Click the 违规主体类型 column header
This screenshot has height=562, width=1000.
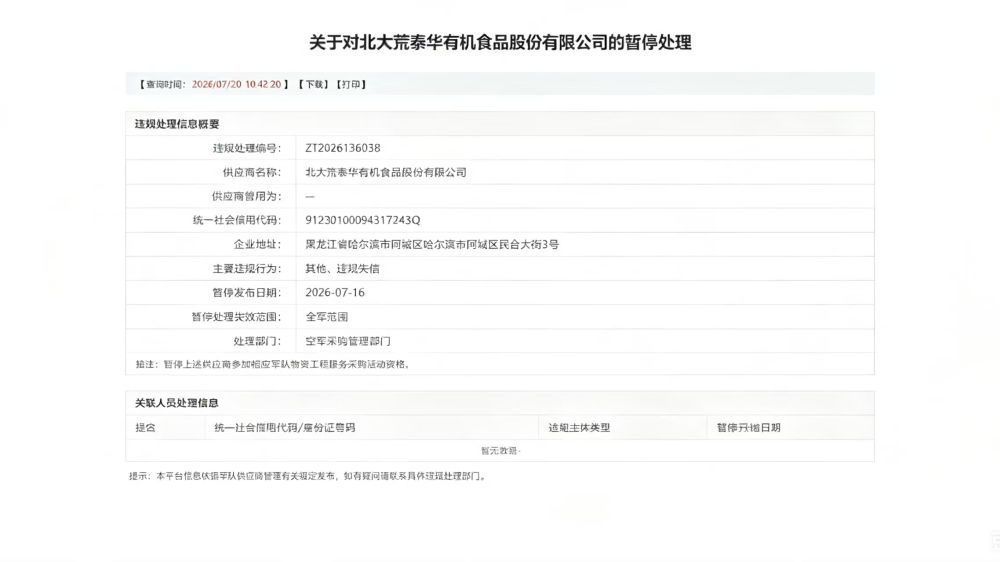(x=579, y=427)
